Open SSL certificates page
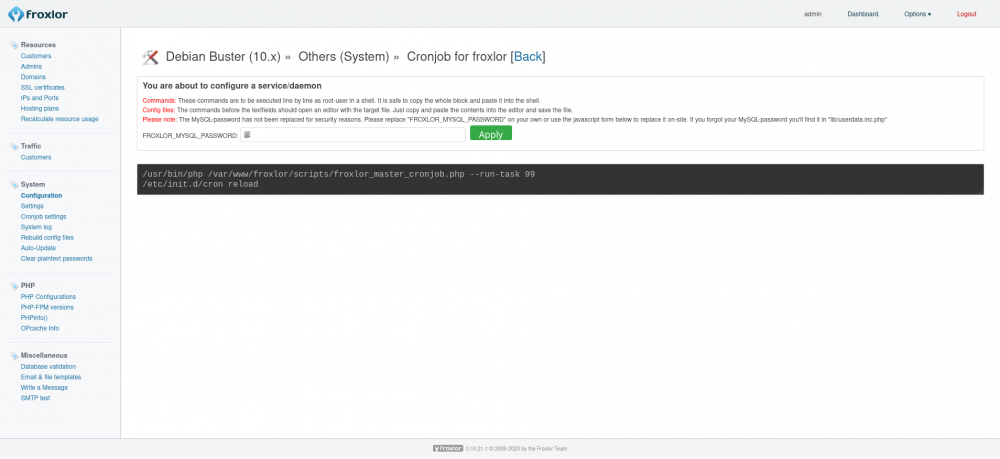This screenshot has width=1000, height=459. pos(42,87)
